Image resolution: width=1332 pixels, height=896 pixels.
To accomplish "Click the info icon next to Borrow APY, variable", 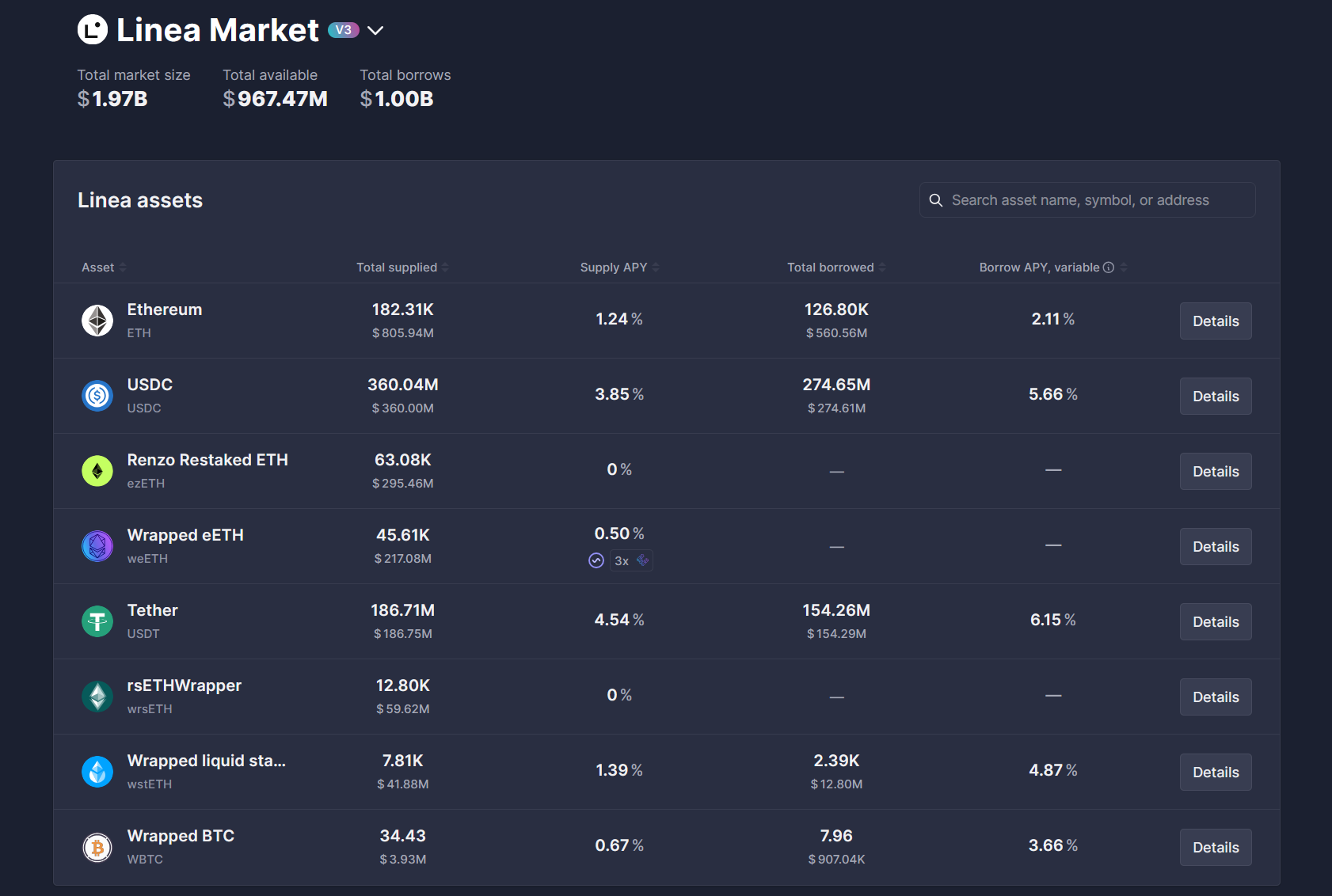I will [x=1109, y=268].
